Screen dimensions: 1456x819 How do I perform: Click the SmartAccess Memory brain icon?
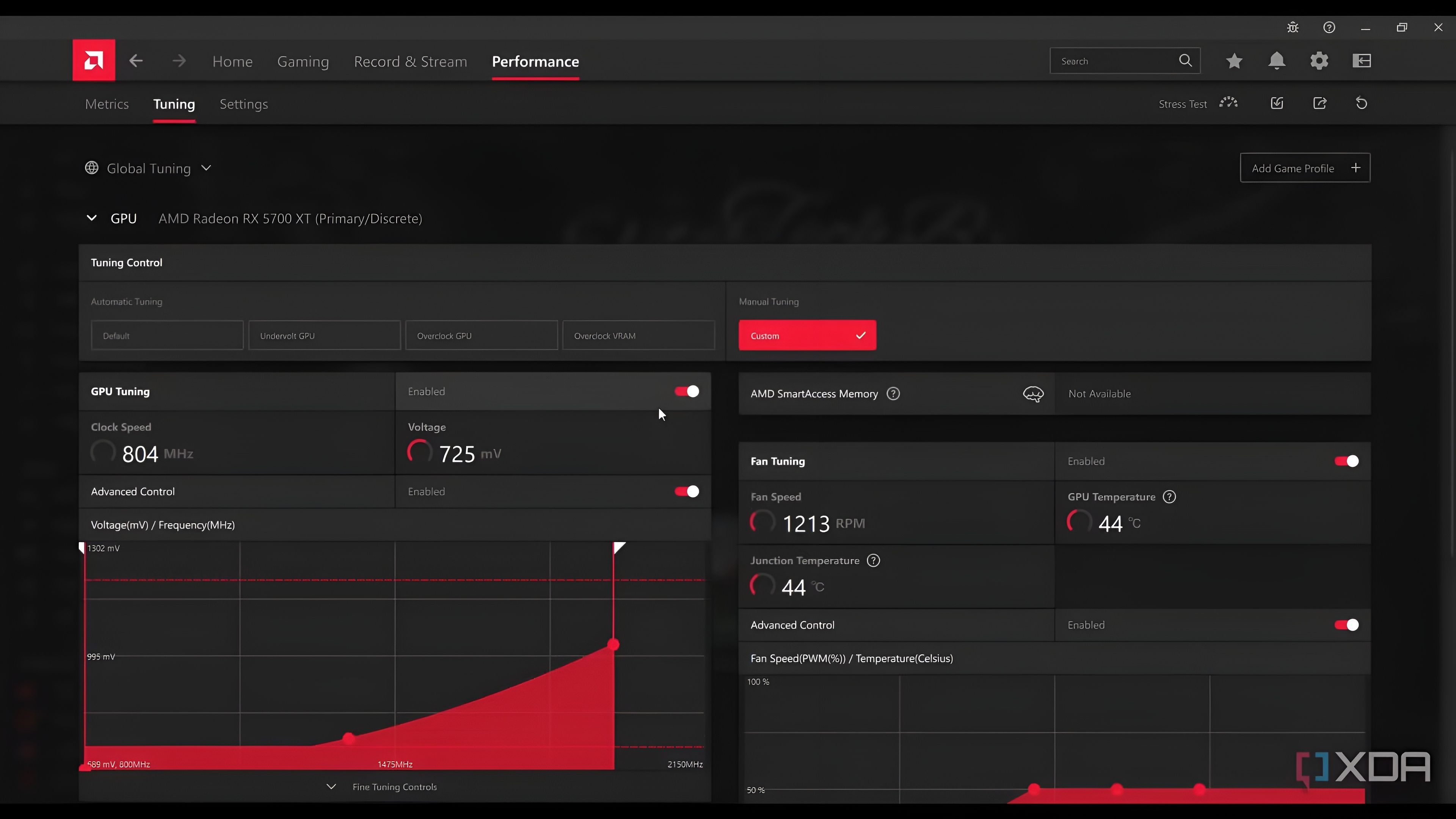(x=1033, y=394)
